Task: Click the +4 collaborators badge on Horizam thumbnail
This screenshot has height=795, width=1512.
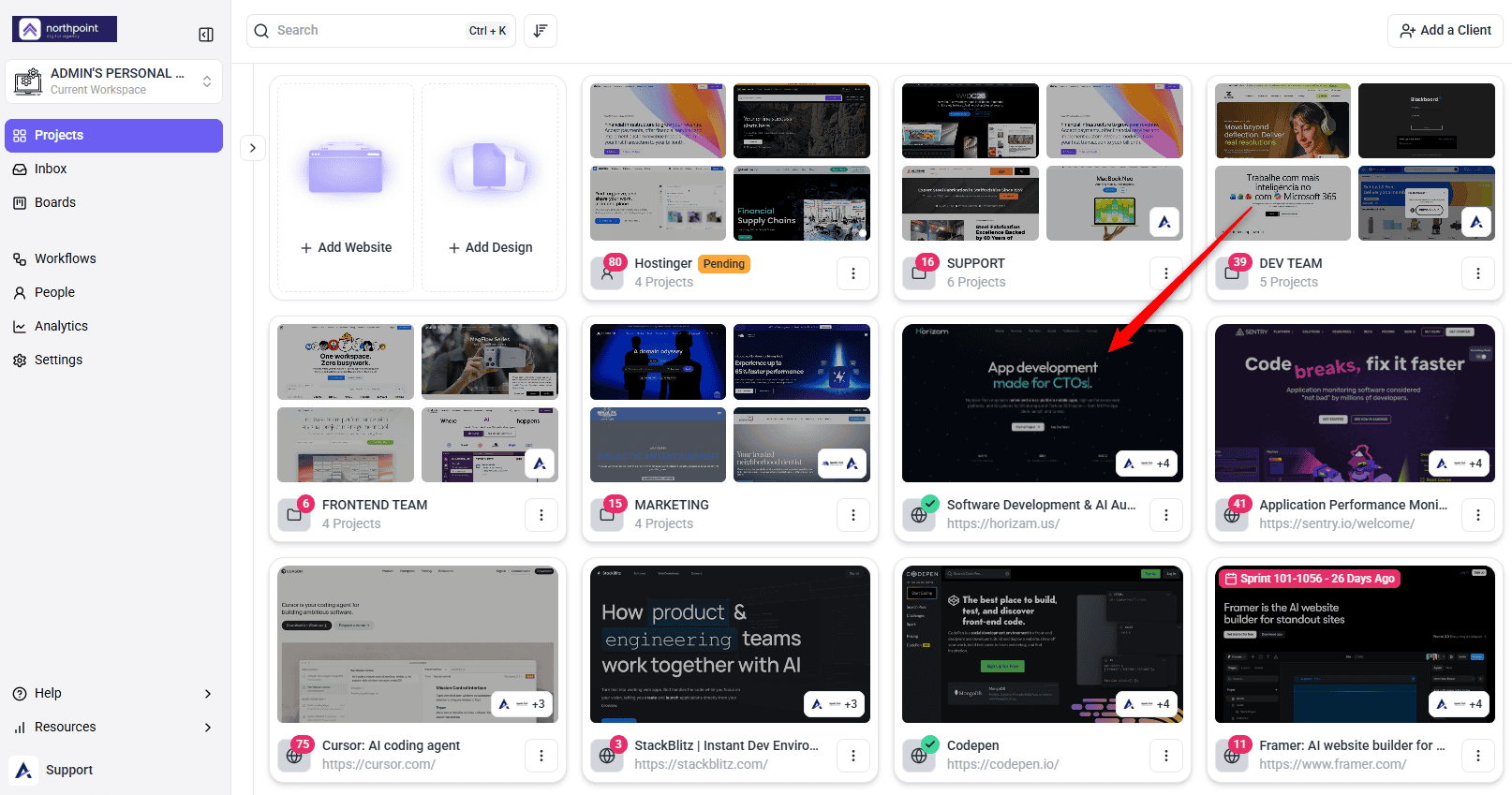Action: coord(1147,464)
